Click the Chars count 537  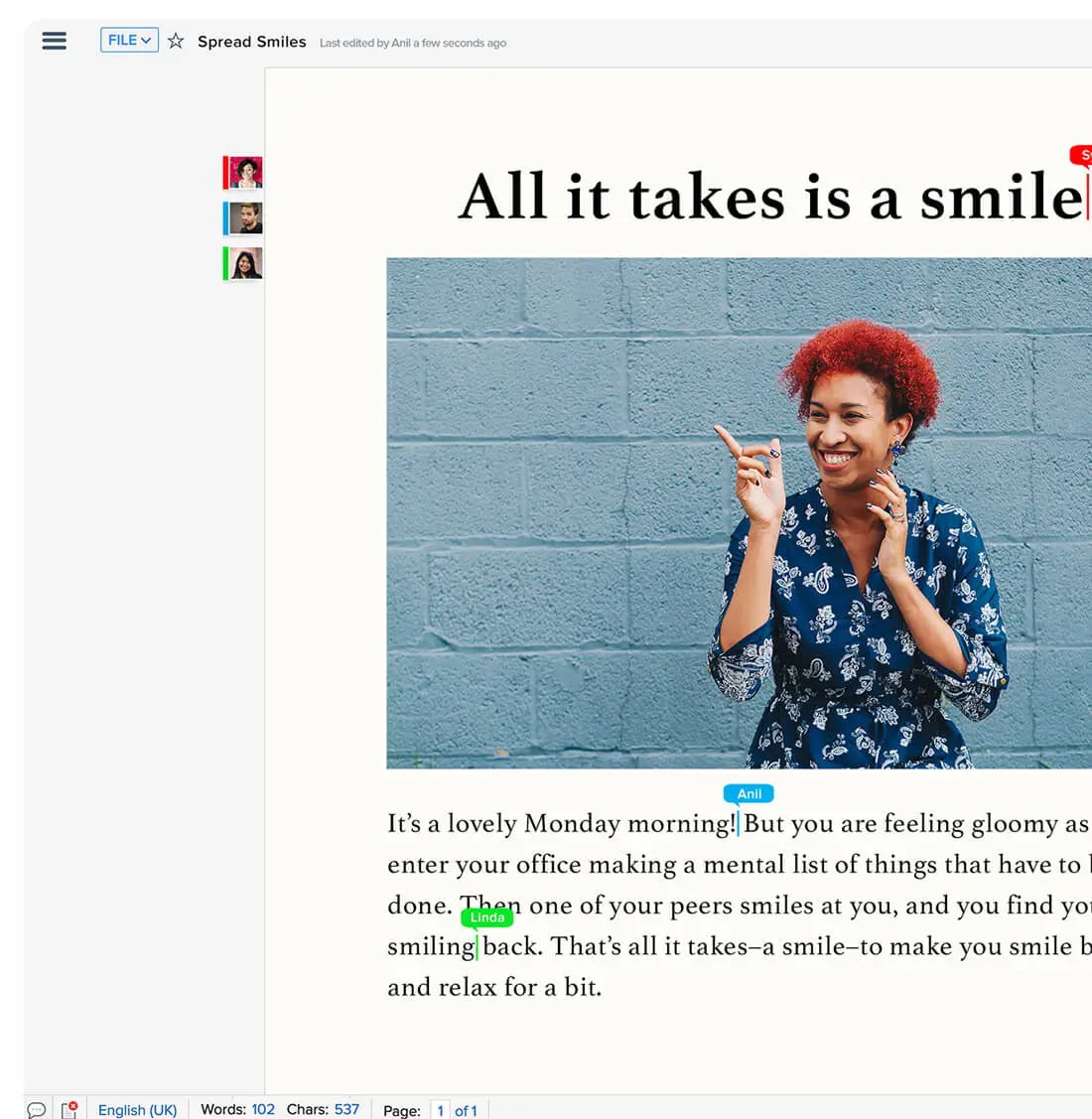[x=346, y=1109]
